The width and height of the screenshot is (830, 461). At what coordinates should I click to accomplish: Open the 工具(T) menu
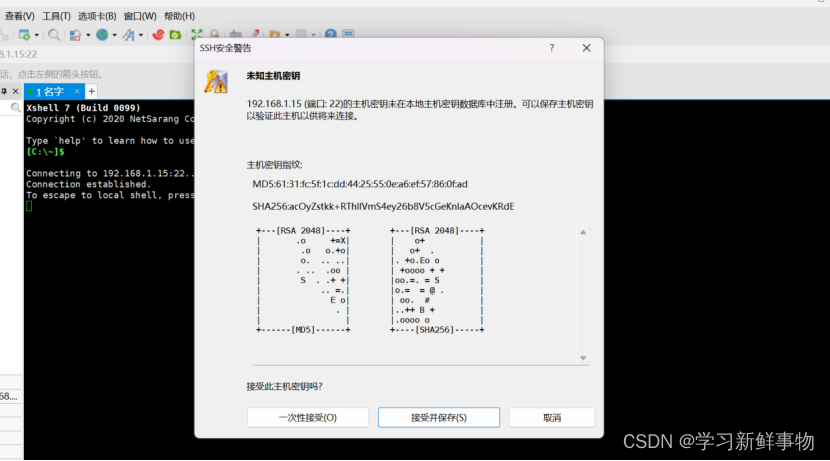56,16
